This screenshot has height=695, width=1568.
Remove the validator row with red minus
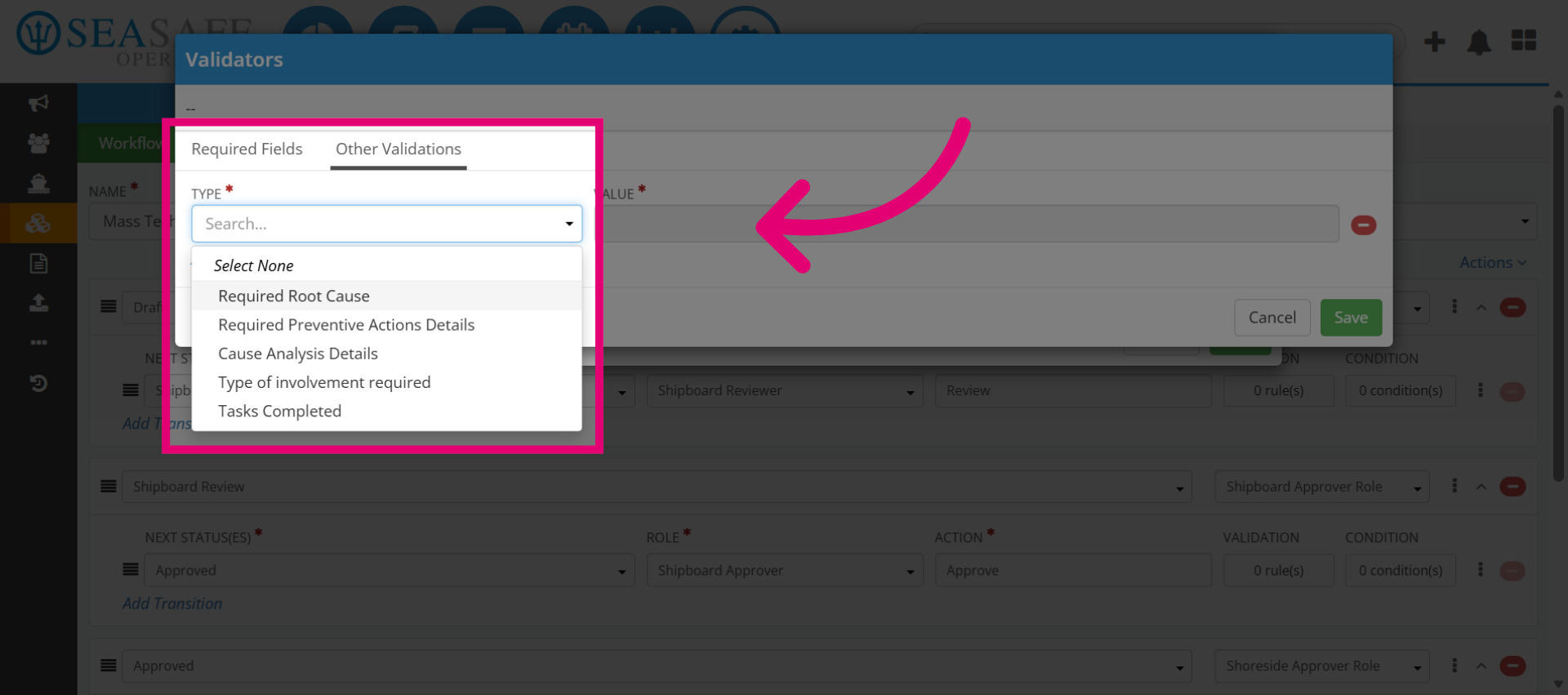[x=1363, y=225]
